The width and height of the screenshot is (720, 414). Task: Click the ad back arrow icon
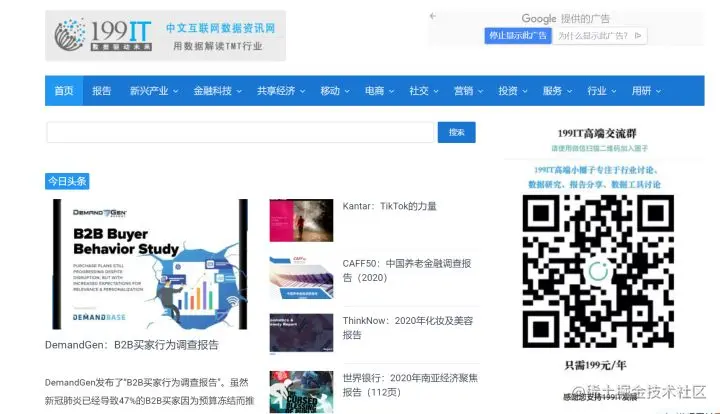coord(433,16)
